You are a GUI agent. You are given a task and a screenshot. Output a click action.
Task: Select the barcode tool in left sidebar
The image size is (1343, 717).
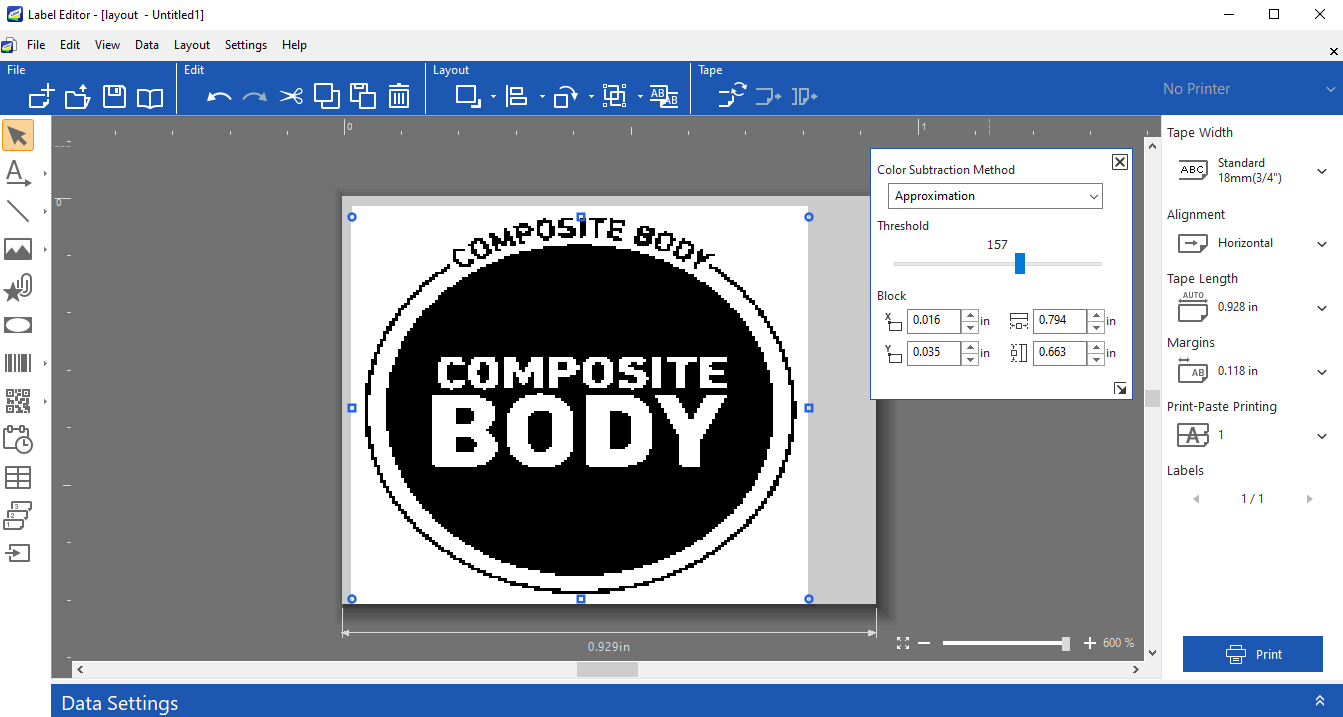pos(18,363)
